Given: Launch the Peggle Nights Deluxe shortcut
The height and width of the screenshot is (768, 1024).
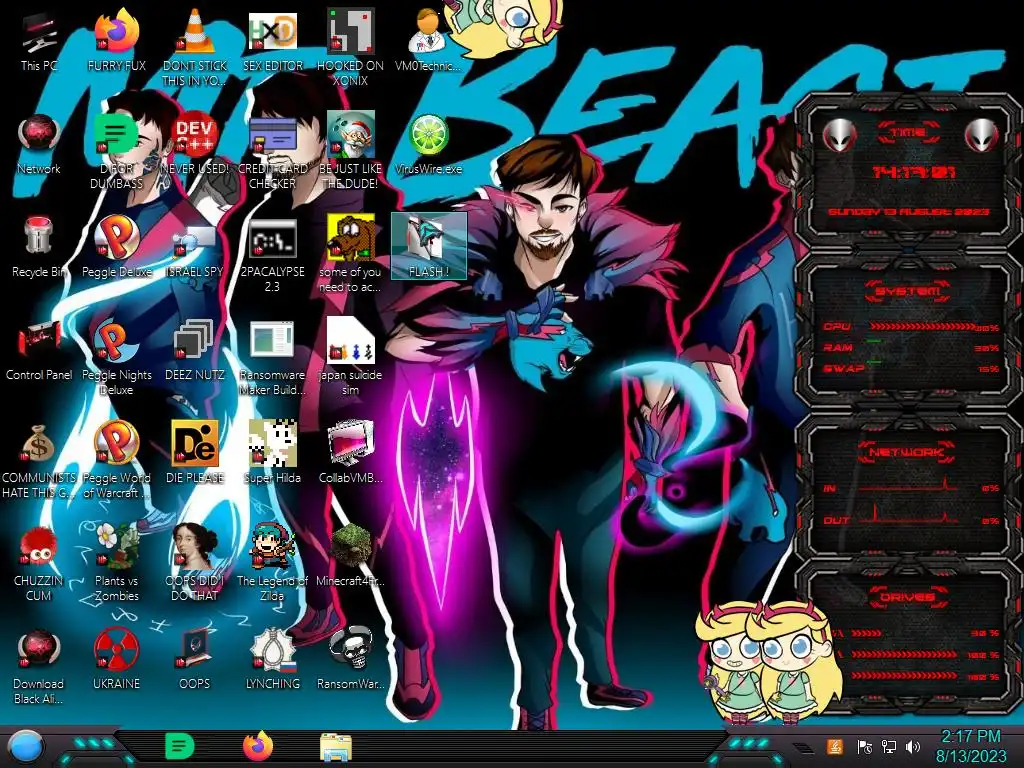Looking at the screenshot, I should [x=116, y=357].
